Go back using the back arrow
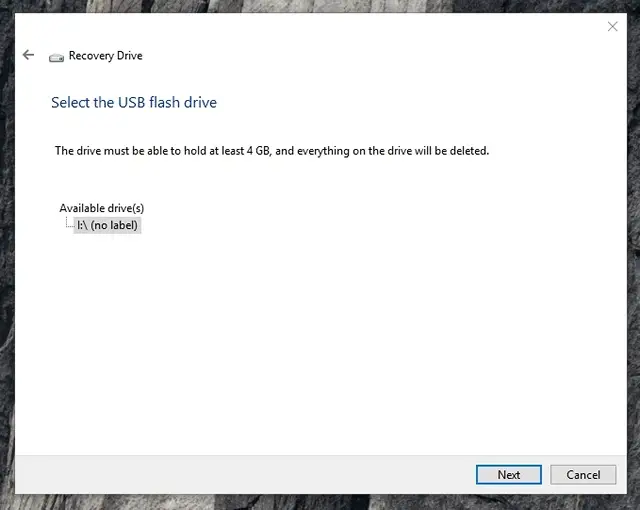This screenshot has height=510, width=640. pyautogui.click(x=28, y=55)
